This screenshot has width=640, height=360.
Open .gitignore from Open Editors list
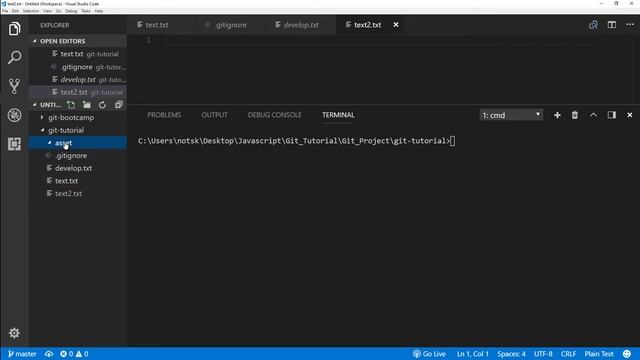(78, 67)
